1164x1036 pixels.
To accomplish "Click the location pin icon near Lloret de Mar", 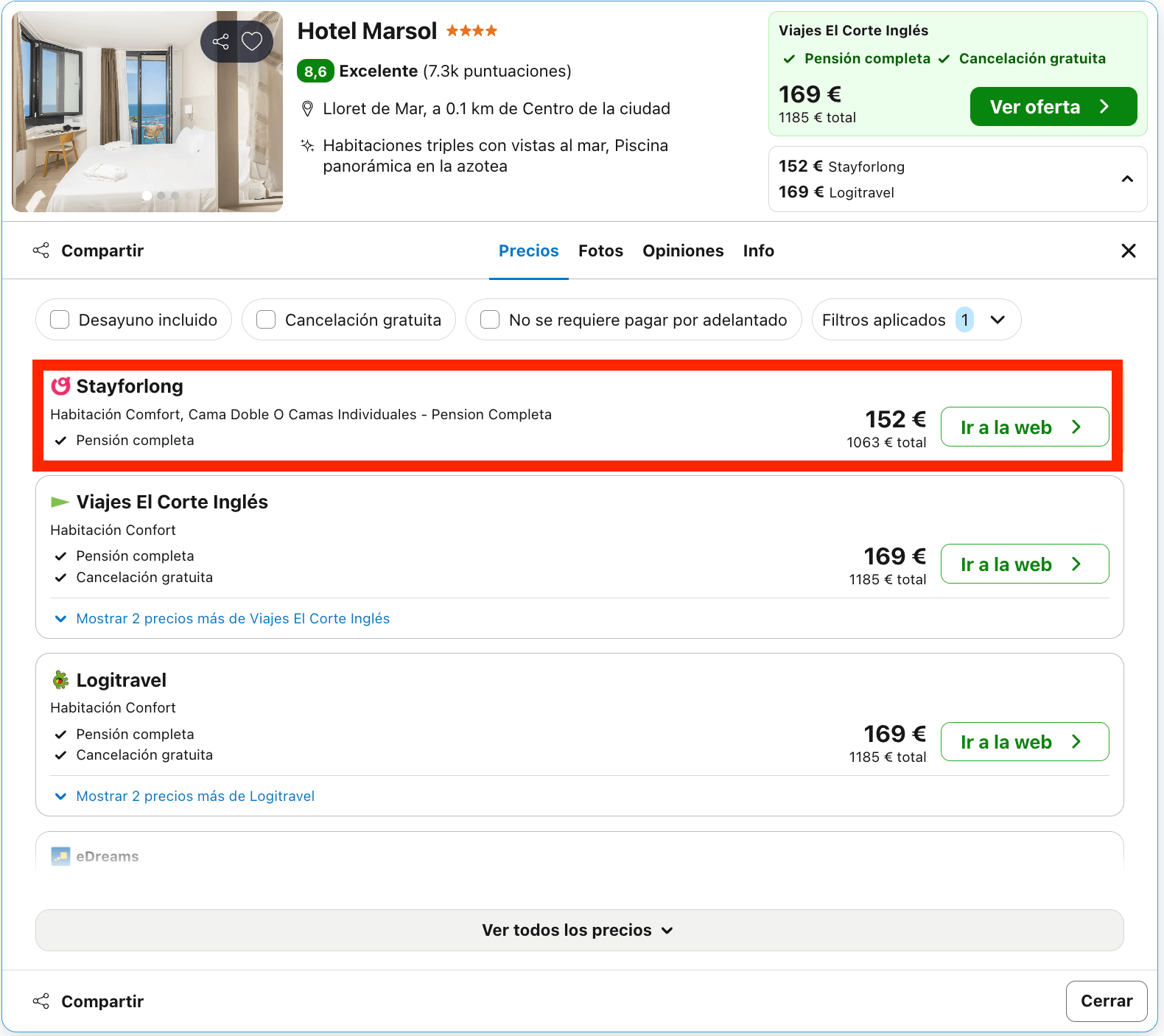I will pos(308,109).
